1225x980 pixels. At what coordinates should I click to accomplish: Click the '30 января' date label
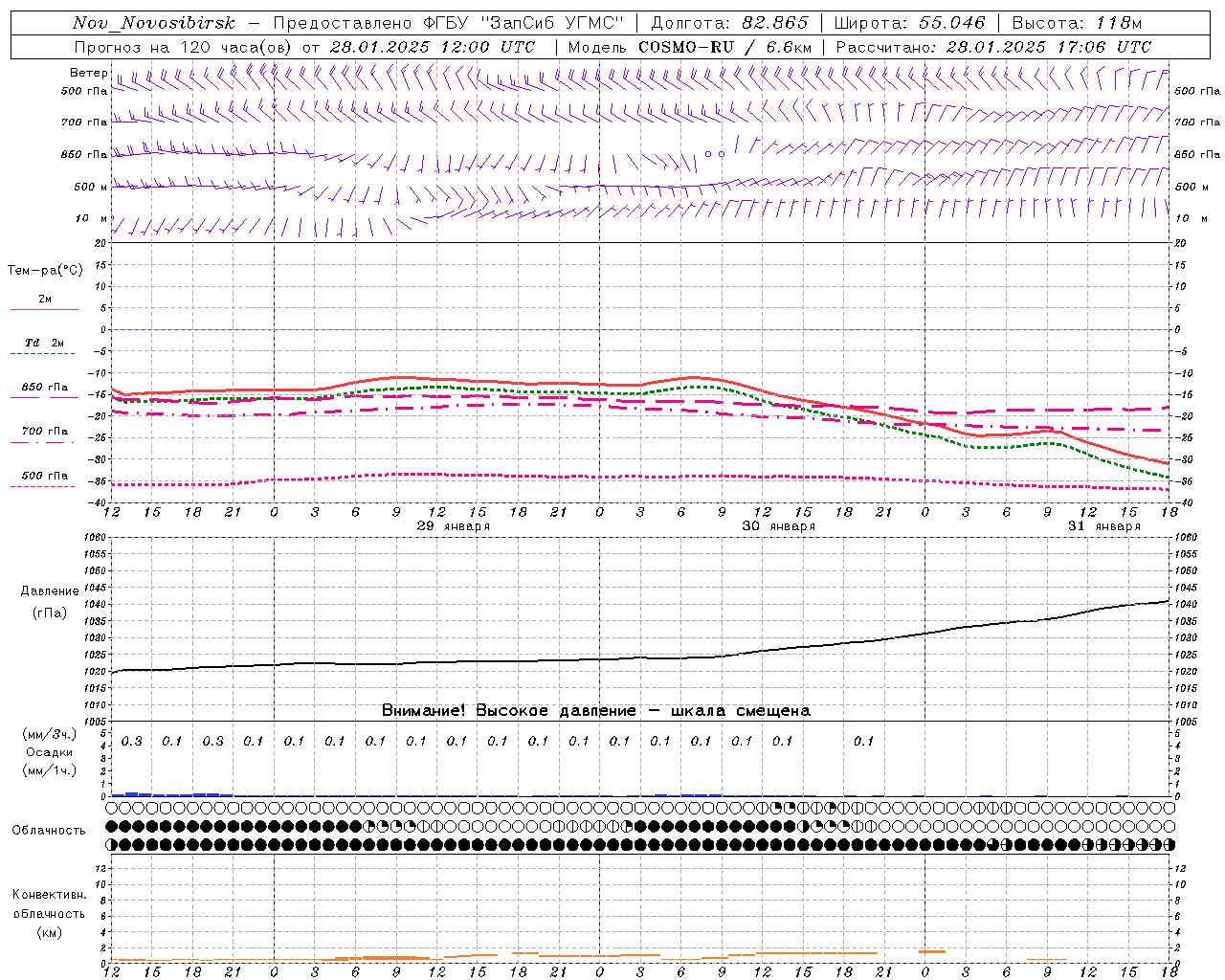(x=779, y=526)
